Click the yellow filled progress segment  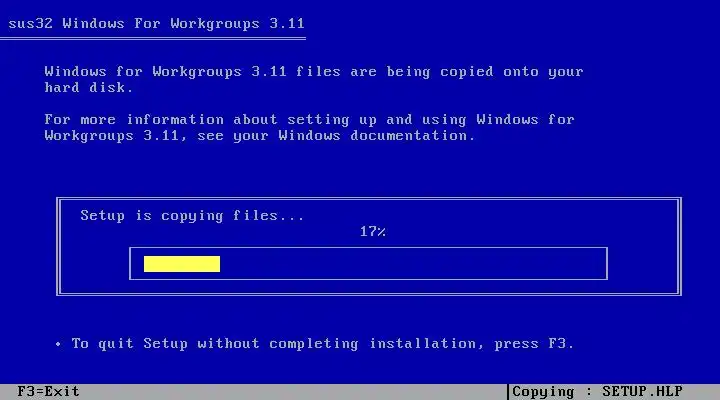(x=182, y=264)
